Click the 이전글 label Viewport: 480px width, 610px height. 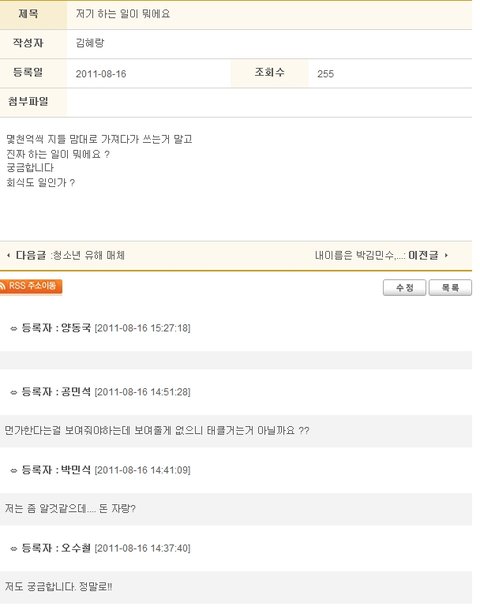click(423, 255)
